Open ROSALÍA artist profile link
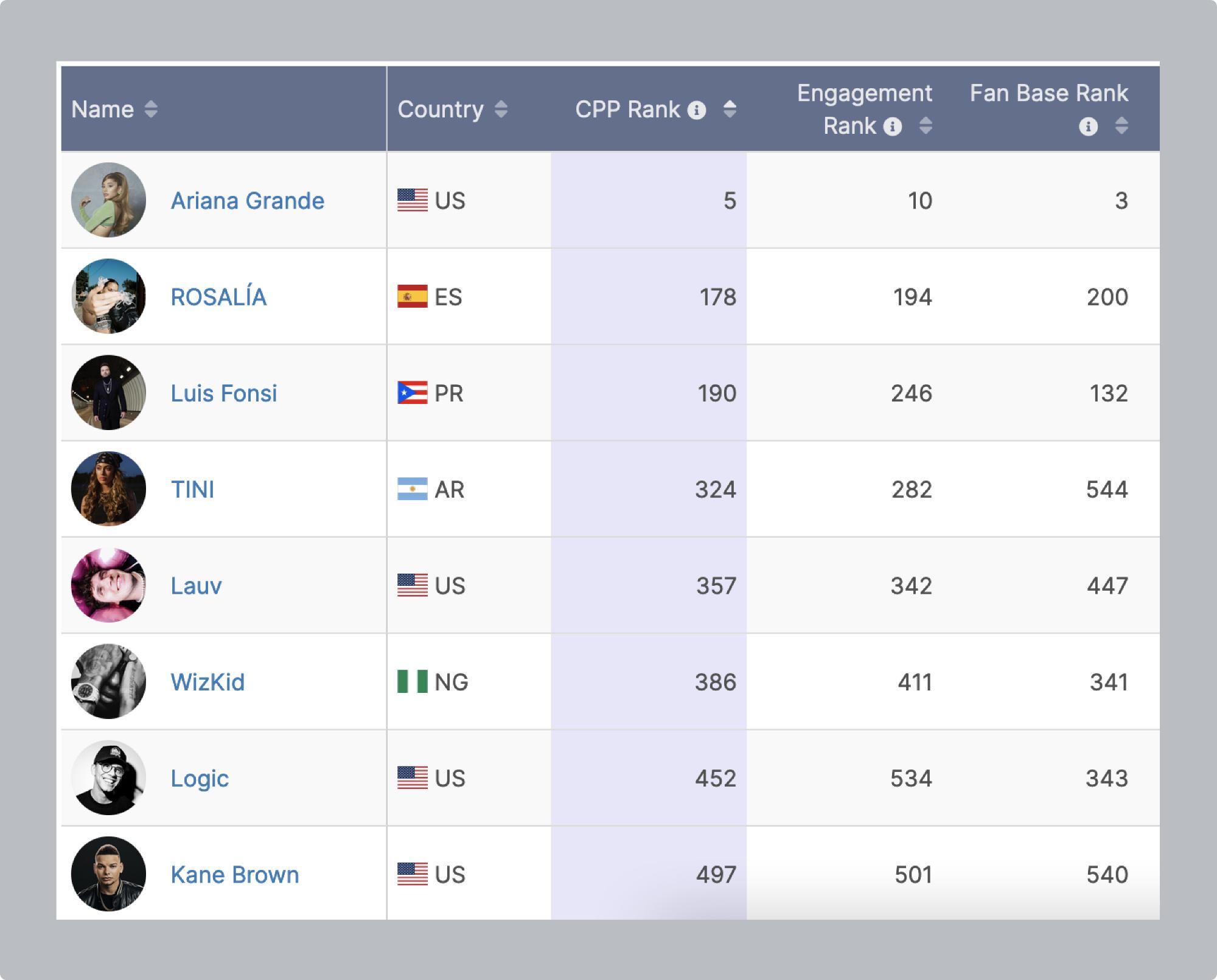The image size is (1217, 980). [x=218, y=296]
